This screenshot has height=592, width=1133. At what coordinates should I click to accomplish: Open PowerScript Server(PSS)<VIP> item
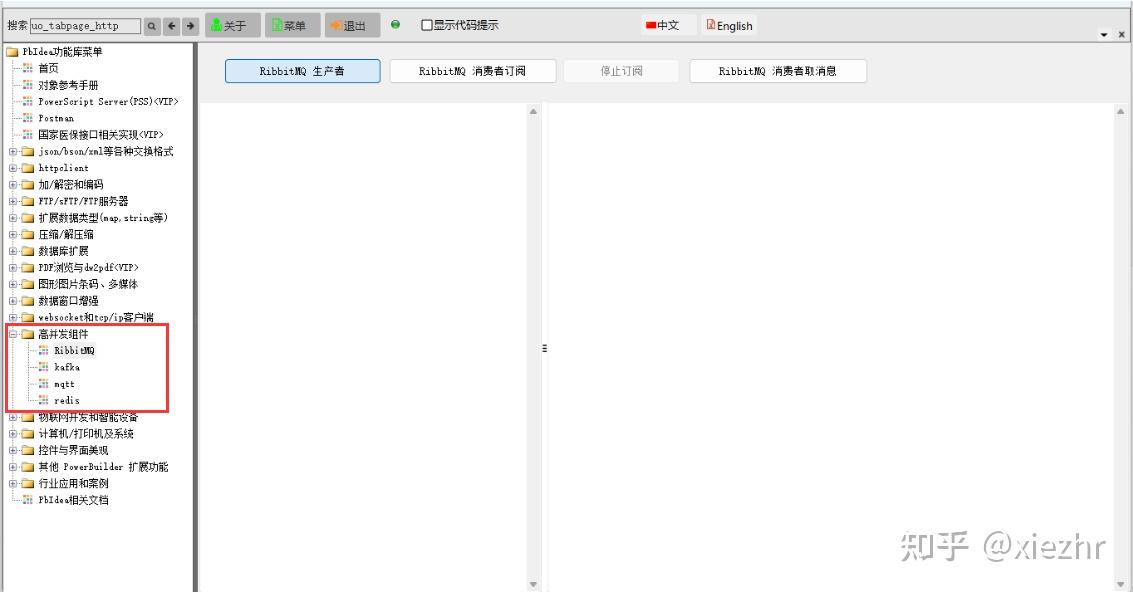pos(108,101)
